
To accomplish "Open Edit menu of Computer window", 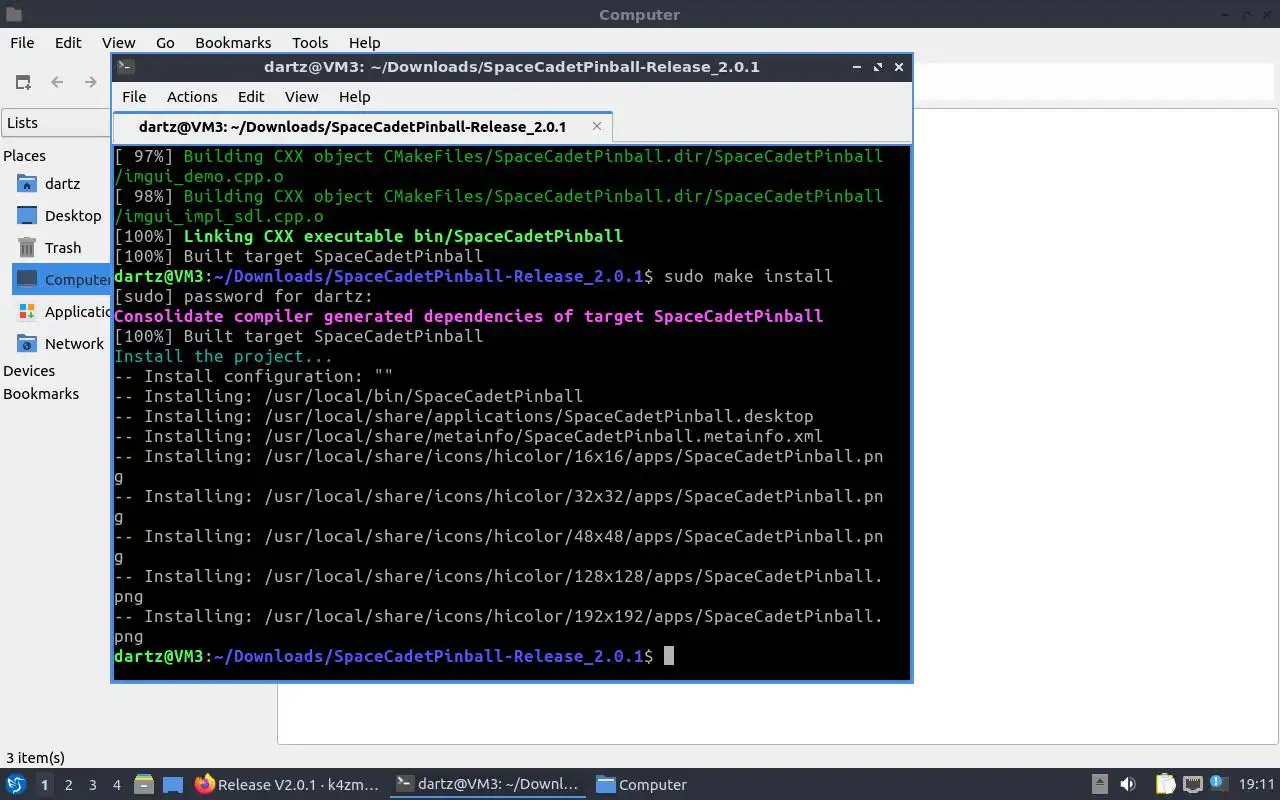I will [x=68, y=43].
